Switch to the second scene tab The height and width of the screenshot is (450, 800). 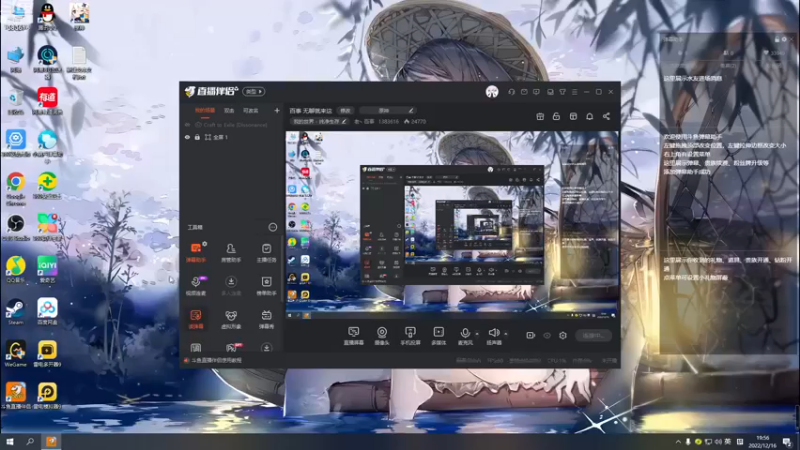(229, 111)
